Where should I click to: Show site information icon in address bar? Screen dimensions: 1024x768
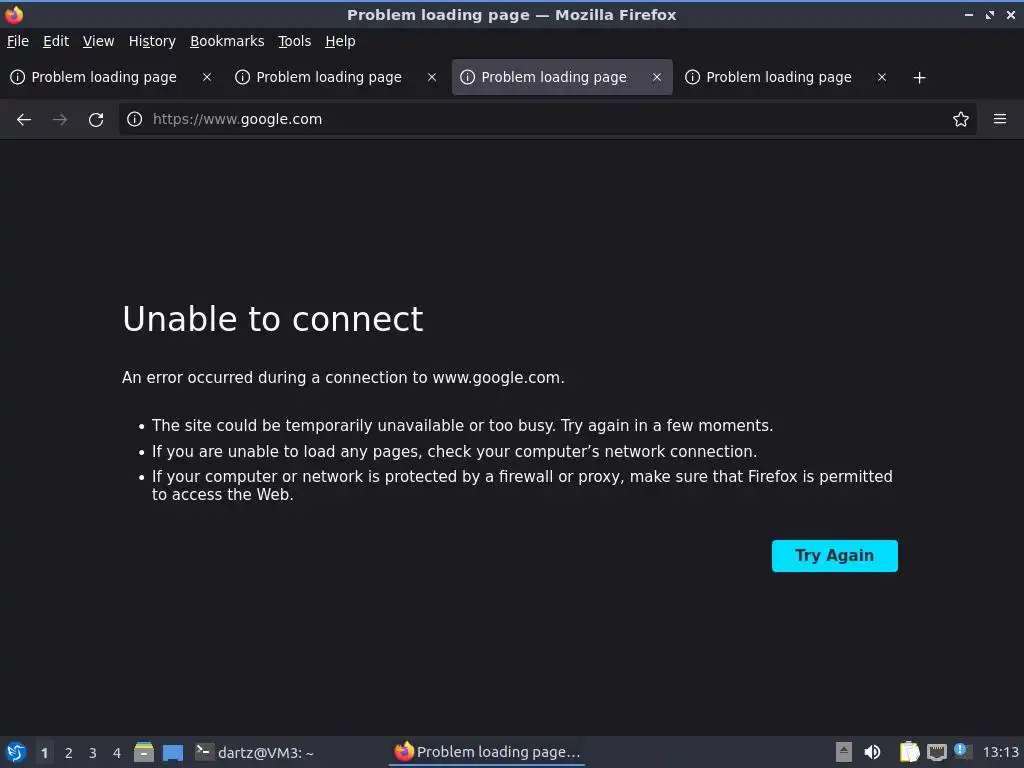click(x=135, y=119)
